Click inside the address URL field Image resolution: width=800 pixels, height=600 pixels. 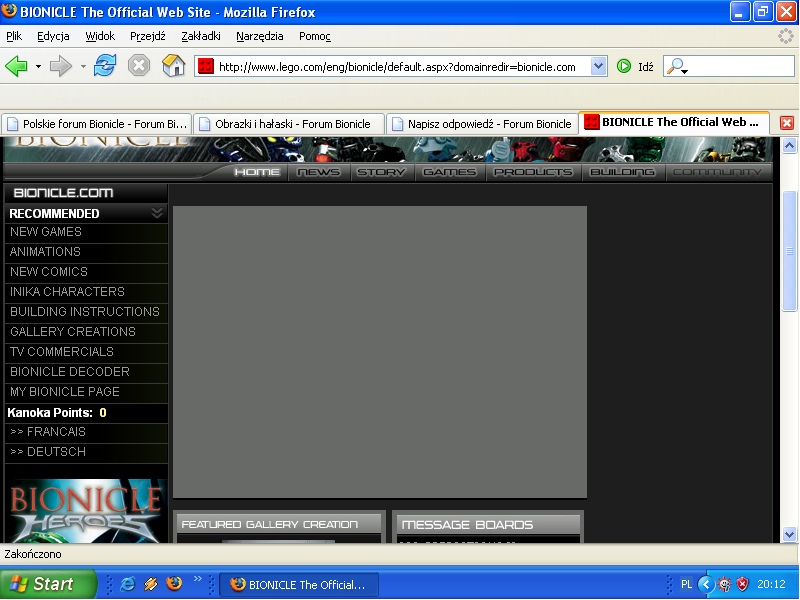click(x=403, y=67)
